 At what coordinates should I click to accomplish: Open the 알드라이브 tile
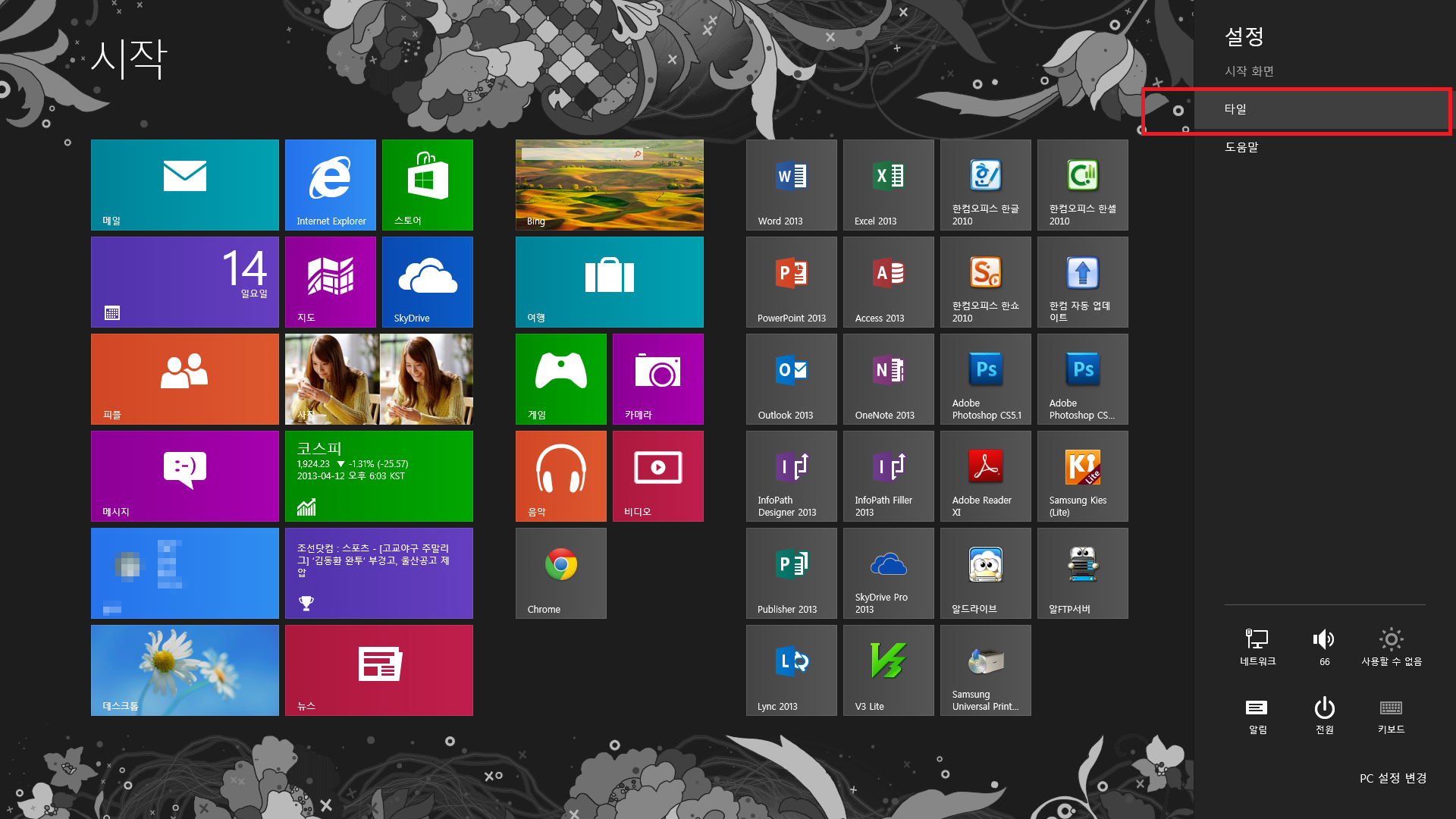pyautogui.click(x=986, y=573)
